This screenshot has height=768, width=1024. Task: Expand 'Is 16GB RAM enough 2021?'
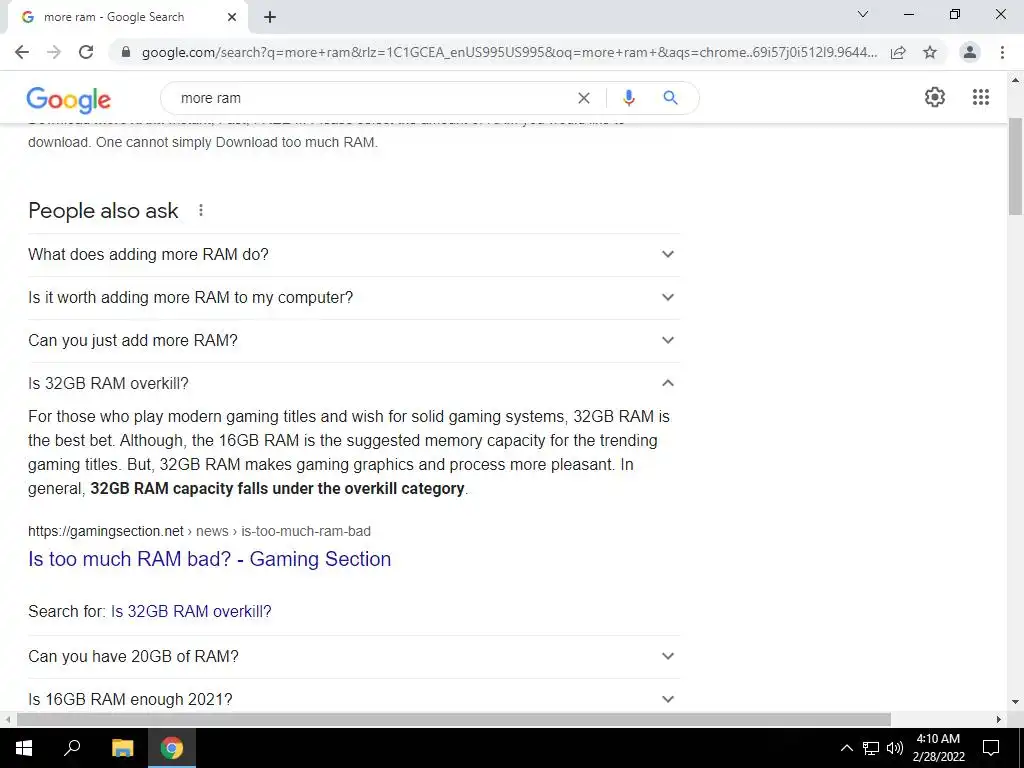coord(353,697)
